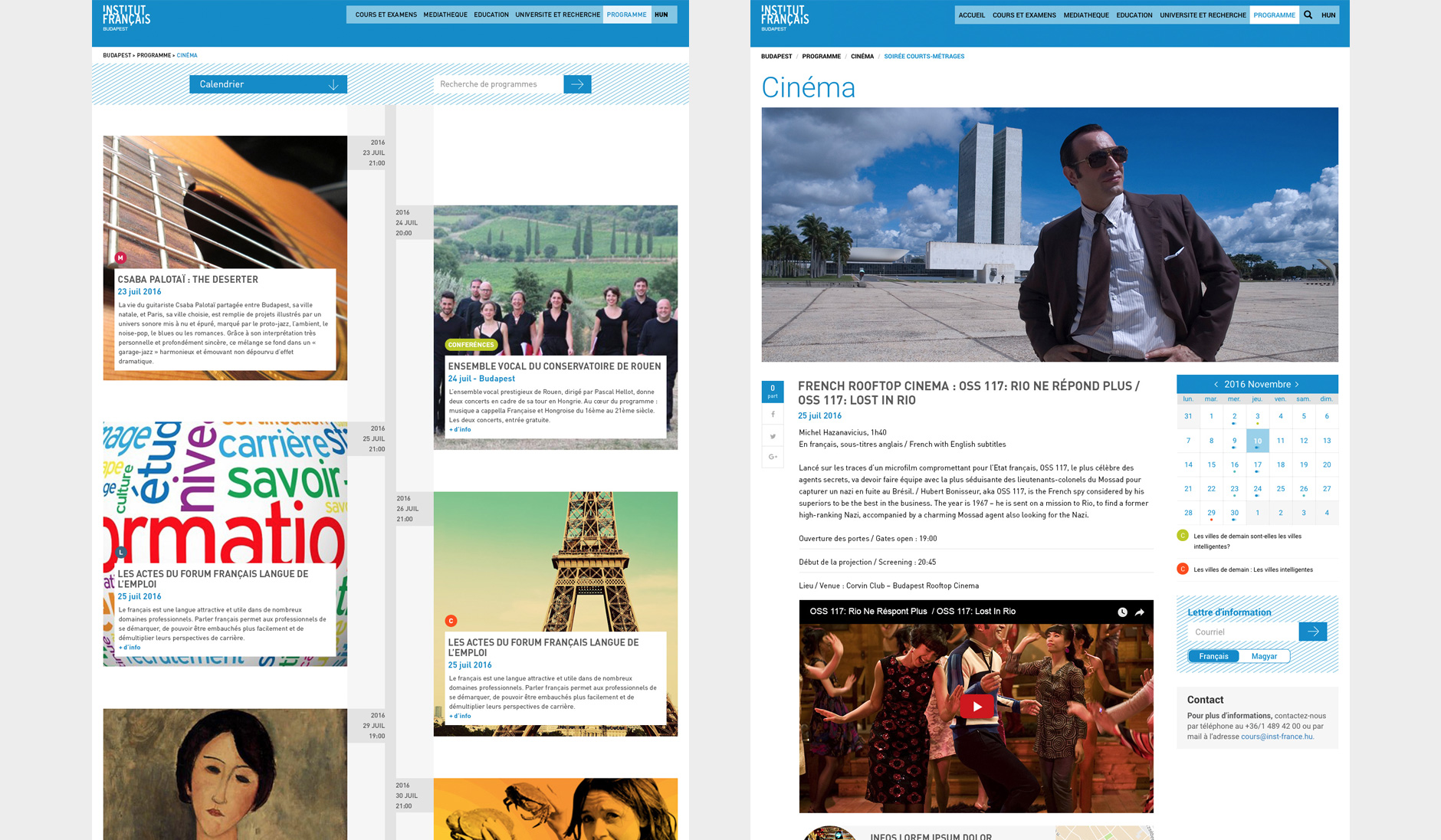
Task: Open + d'info on word cloud Forum card
Action: [x=130, y=647]
